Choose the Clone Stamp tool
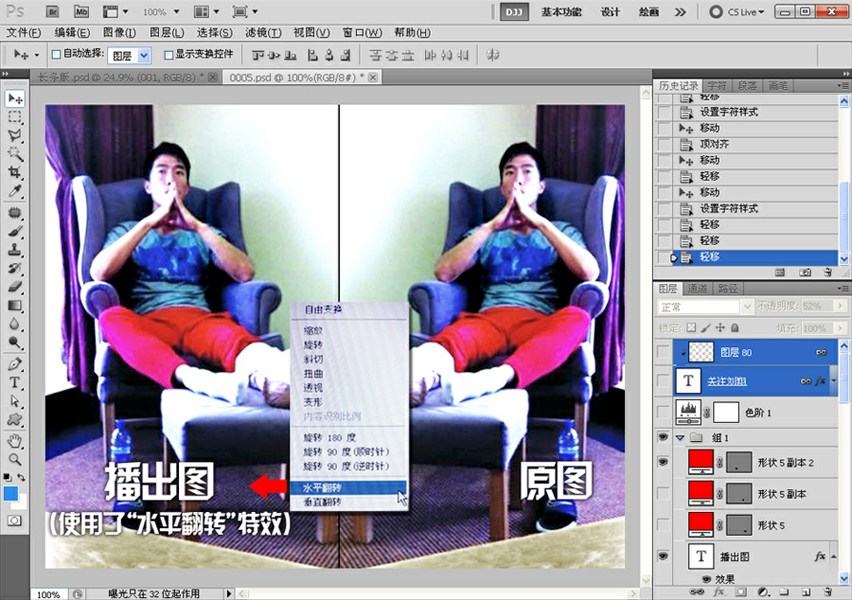Screen dimensions: 852x600 (15, 250)
